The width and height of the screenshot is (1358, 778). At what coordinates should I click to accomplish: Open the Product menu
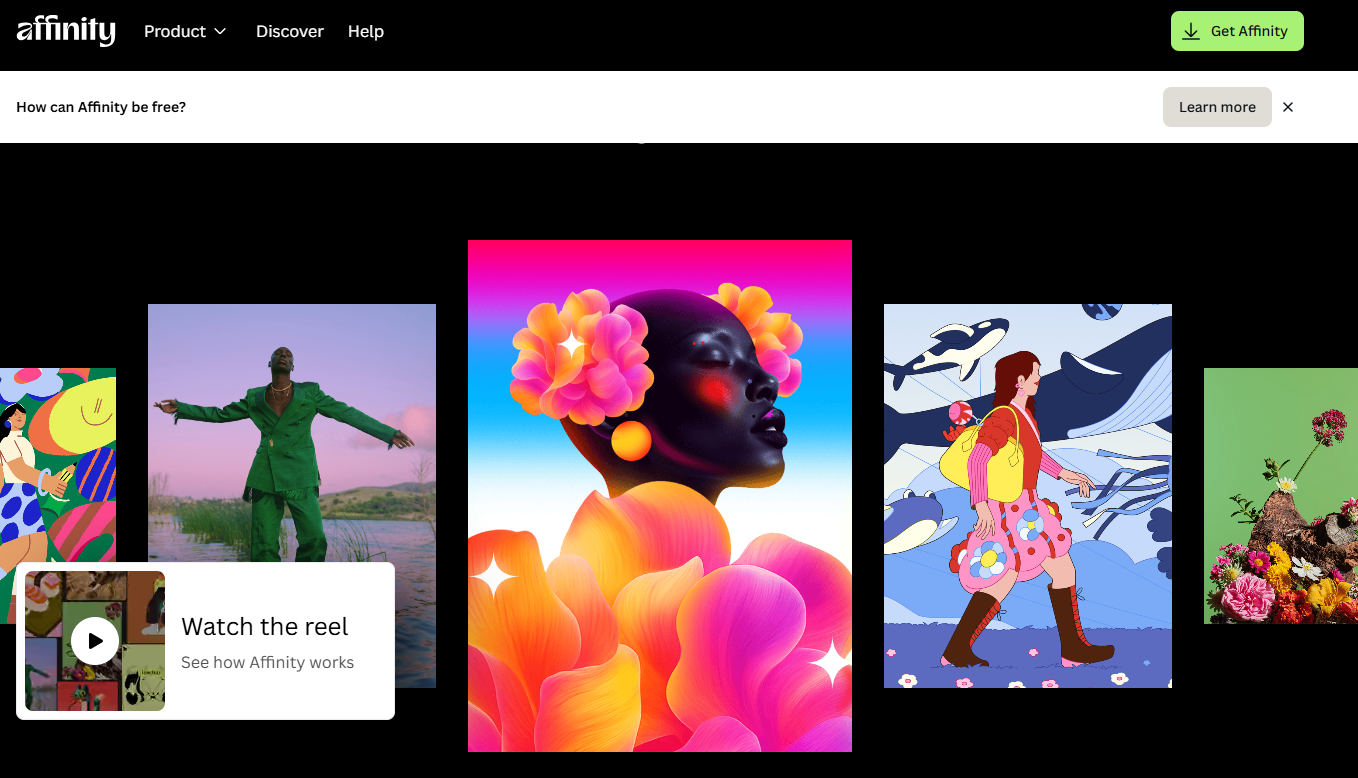tap(175, 31)
